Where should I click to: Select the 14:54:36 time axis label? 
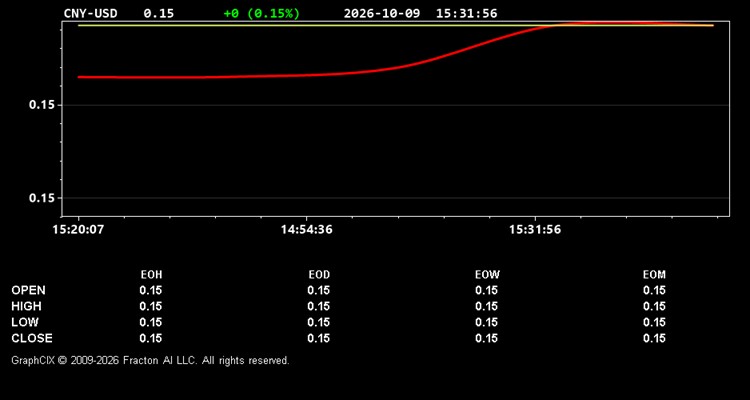coord(307,230)
